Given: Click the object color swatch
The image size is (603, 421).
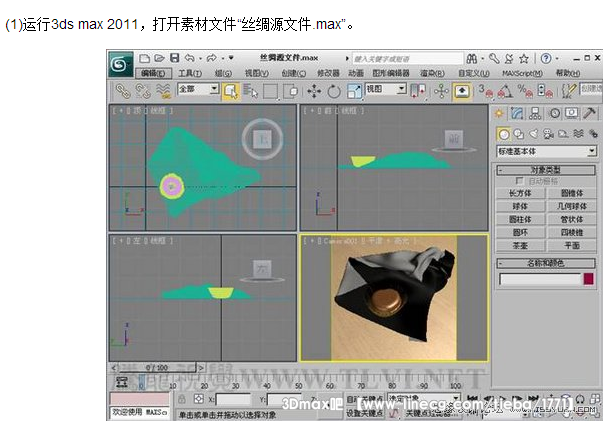Looking at the screenshot, I should [589, 278].
